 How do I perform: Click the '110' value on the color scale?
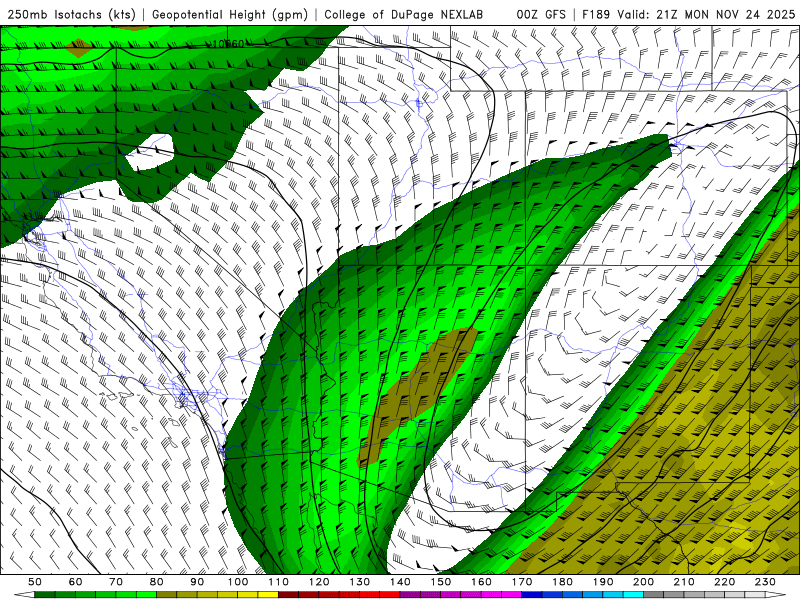tap(278, 582)
